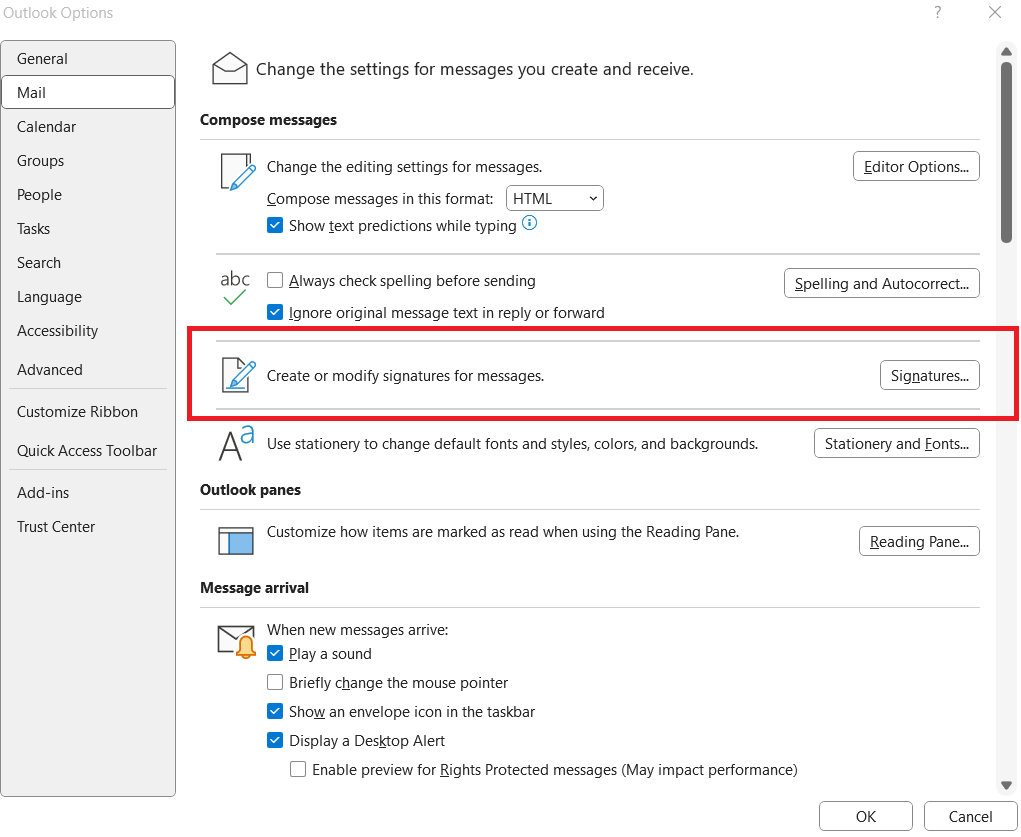Confirm with the OK button
The width and height of the screenshot is (1021, 837).
pyautogui.click(x=865, y=816)
